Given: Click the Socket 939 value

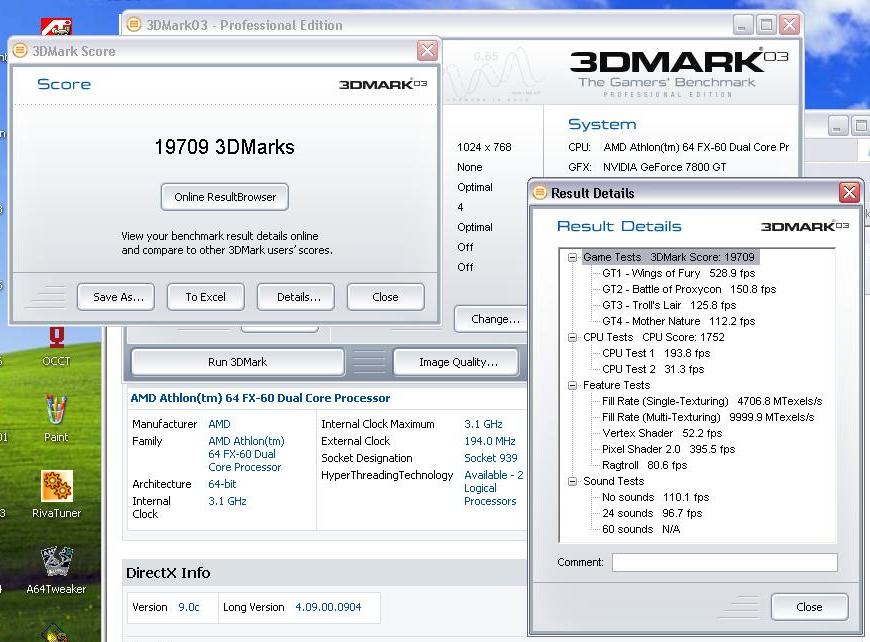Looking at the screenshot, I should point(490,458).
